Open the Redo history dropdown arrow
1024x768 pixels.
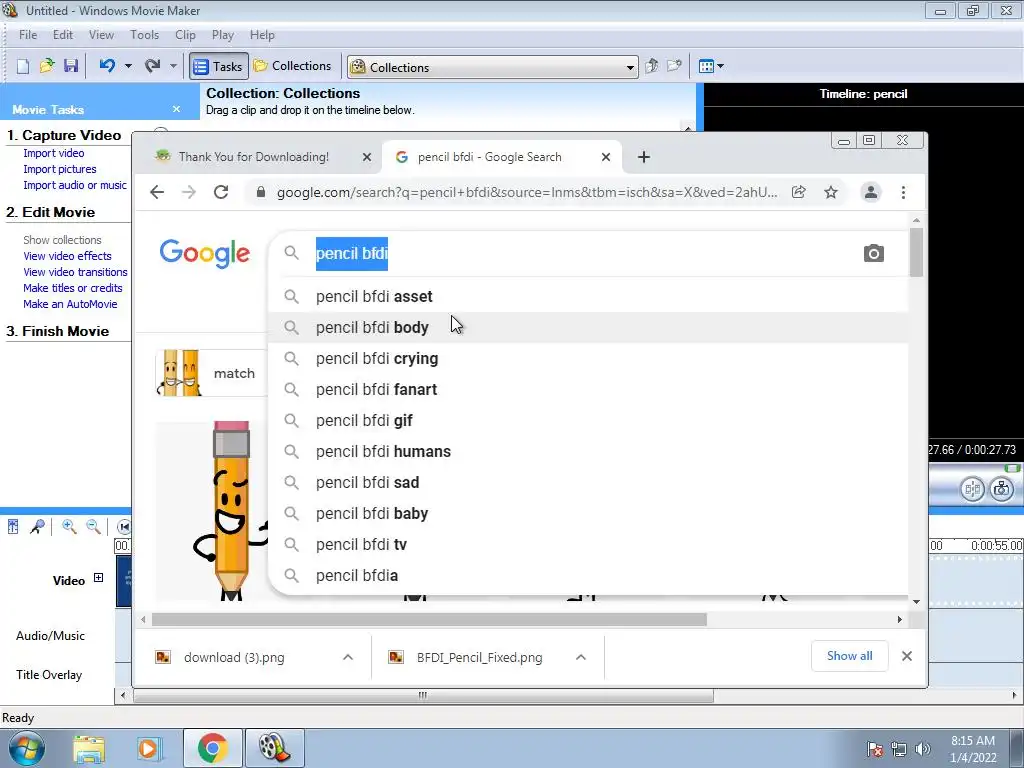(173, 66)
